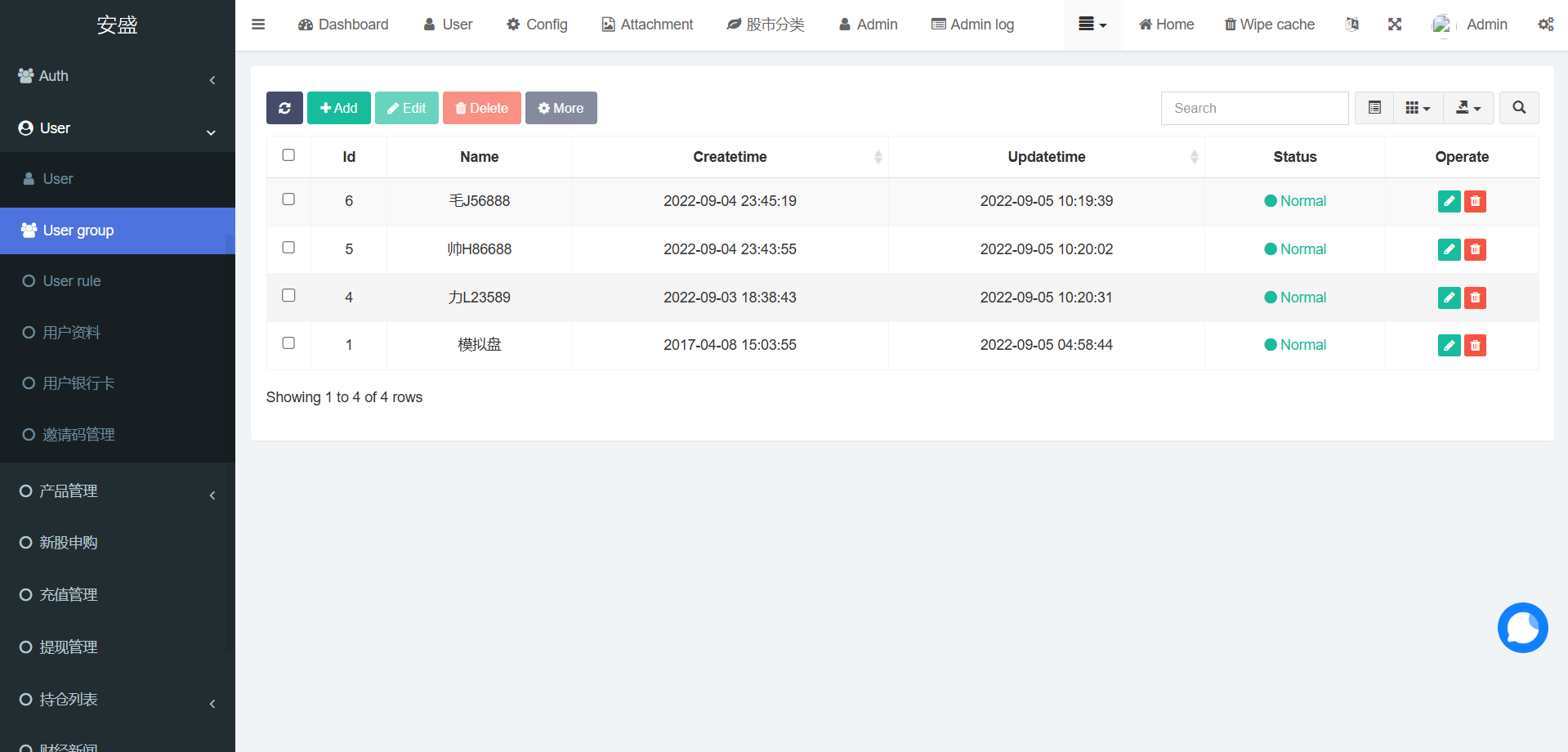Click the hamburger sidebar toggle icon
1568x752 pixels.
[x=258, y=25]
